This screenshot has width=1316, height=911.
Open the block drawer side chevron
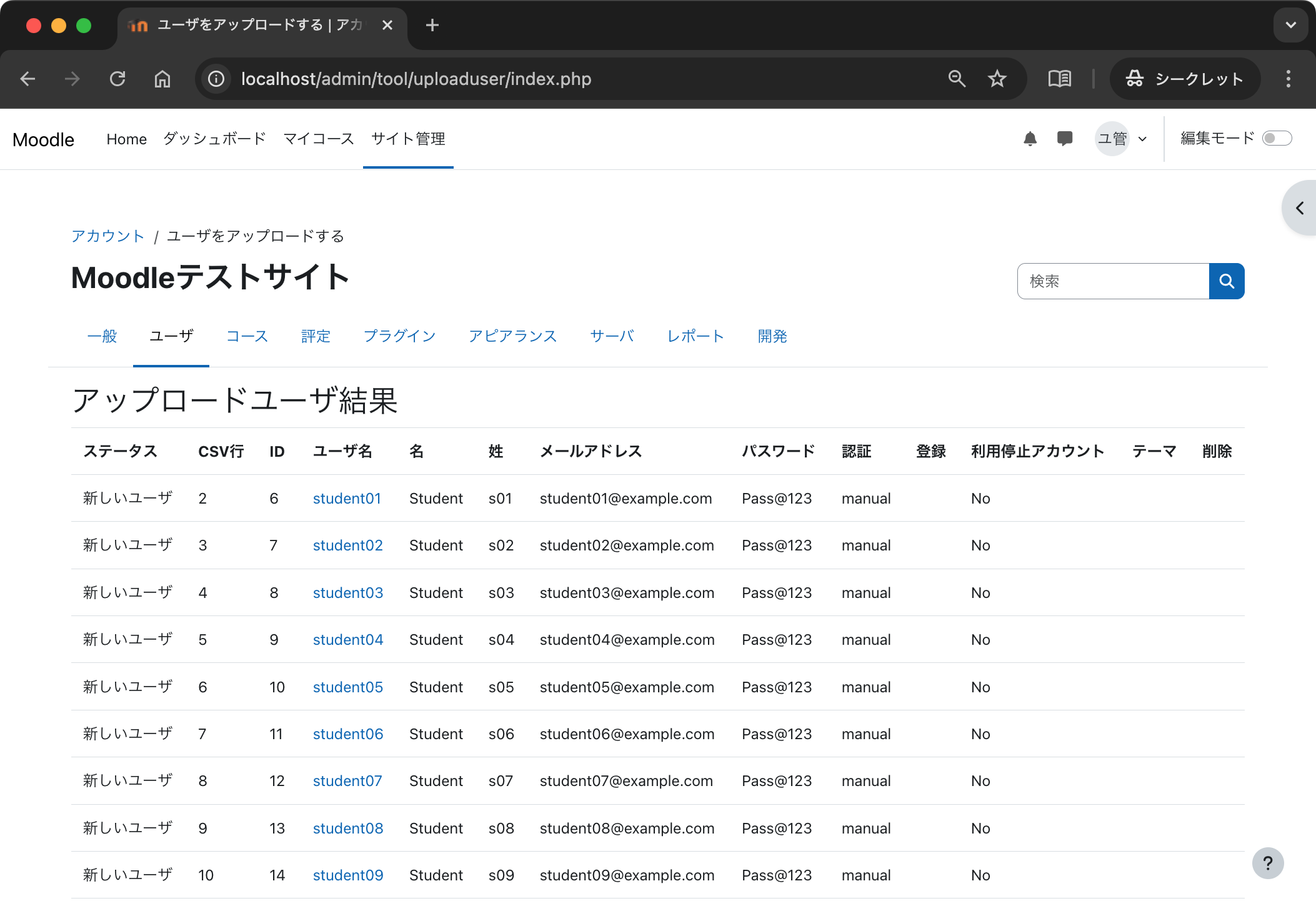pyautogui.click(x=1300, y=208)
